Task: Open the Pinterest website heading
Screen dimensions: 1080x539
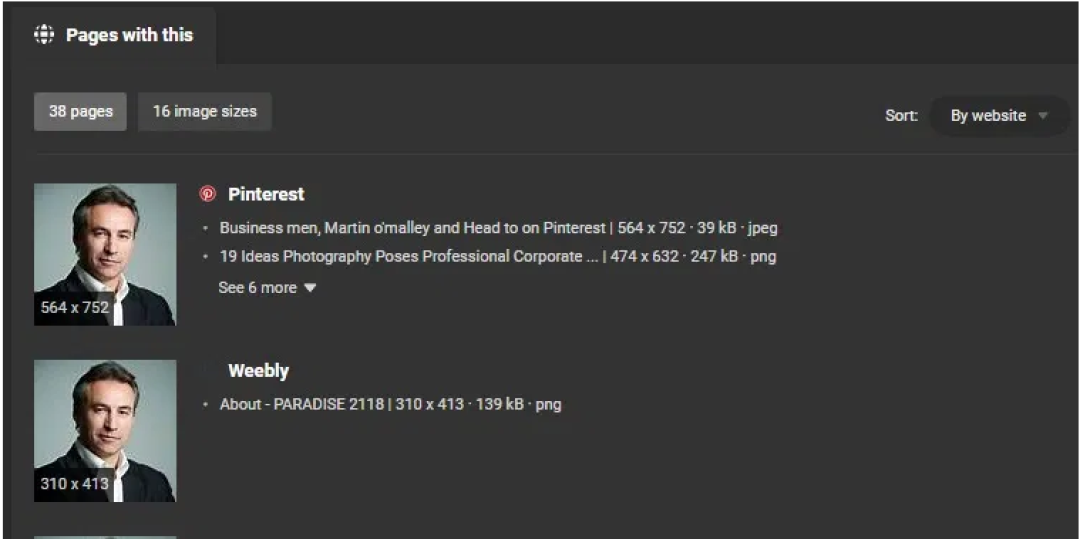Action: point(266,194)
